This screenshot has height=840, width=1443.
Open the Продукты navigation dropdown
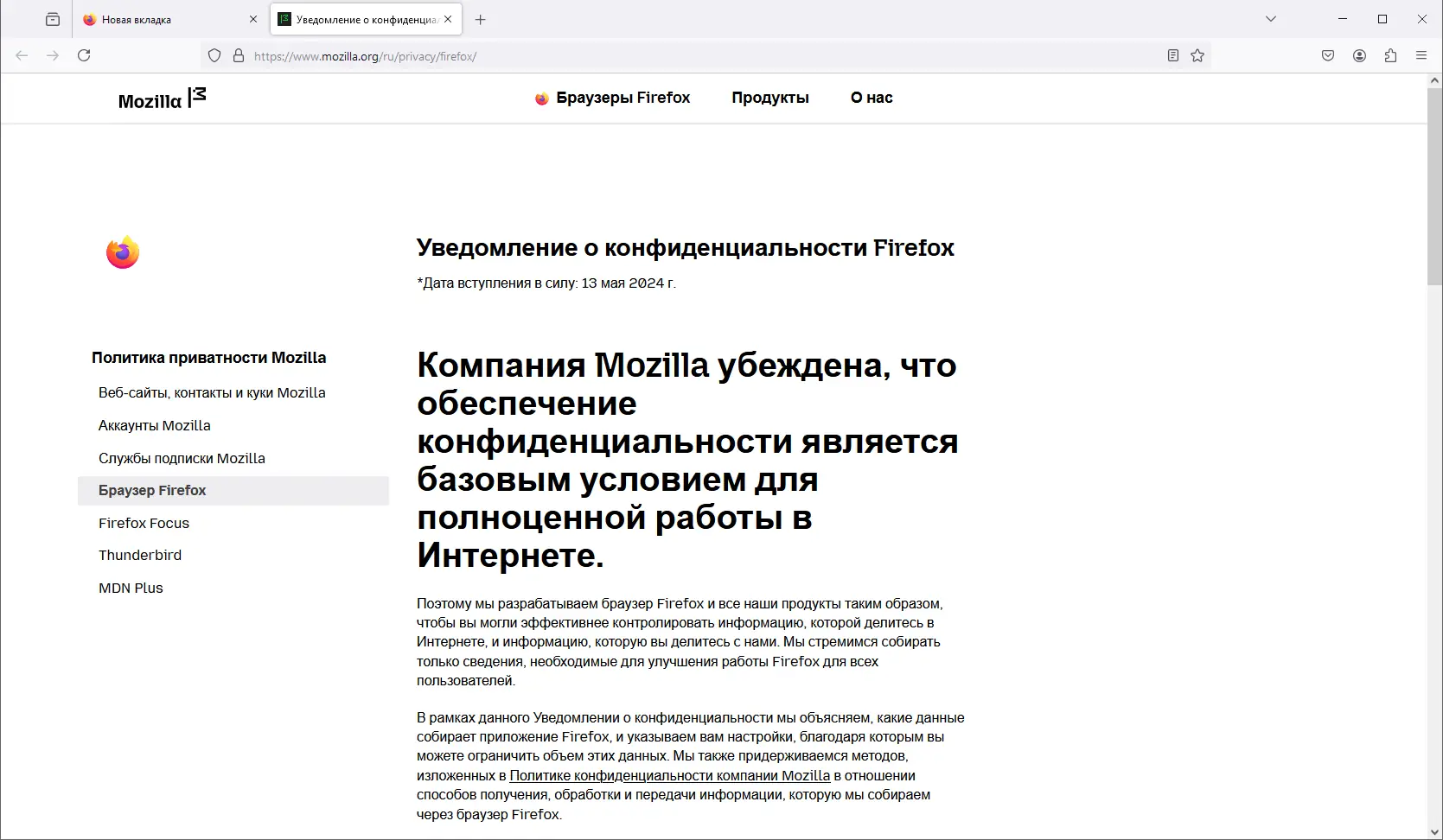click(769, 98)
